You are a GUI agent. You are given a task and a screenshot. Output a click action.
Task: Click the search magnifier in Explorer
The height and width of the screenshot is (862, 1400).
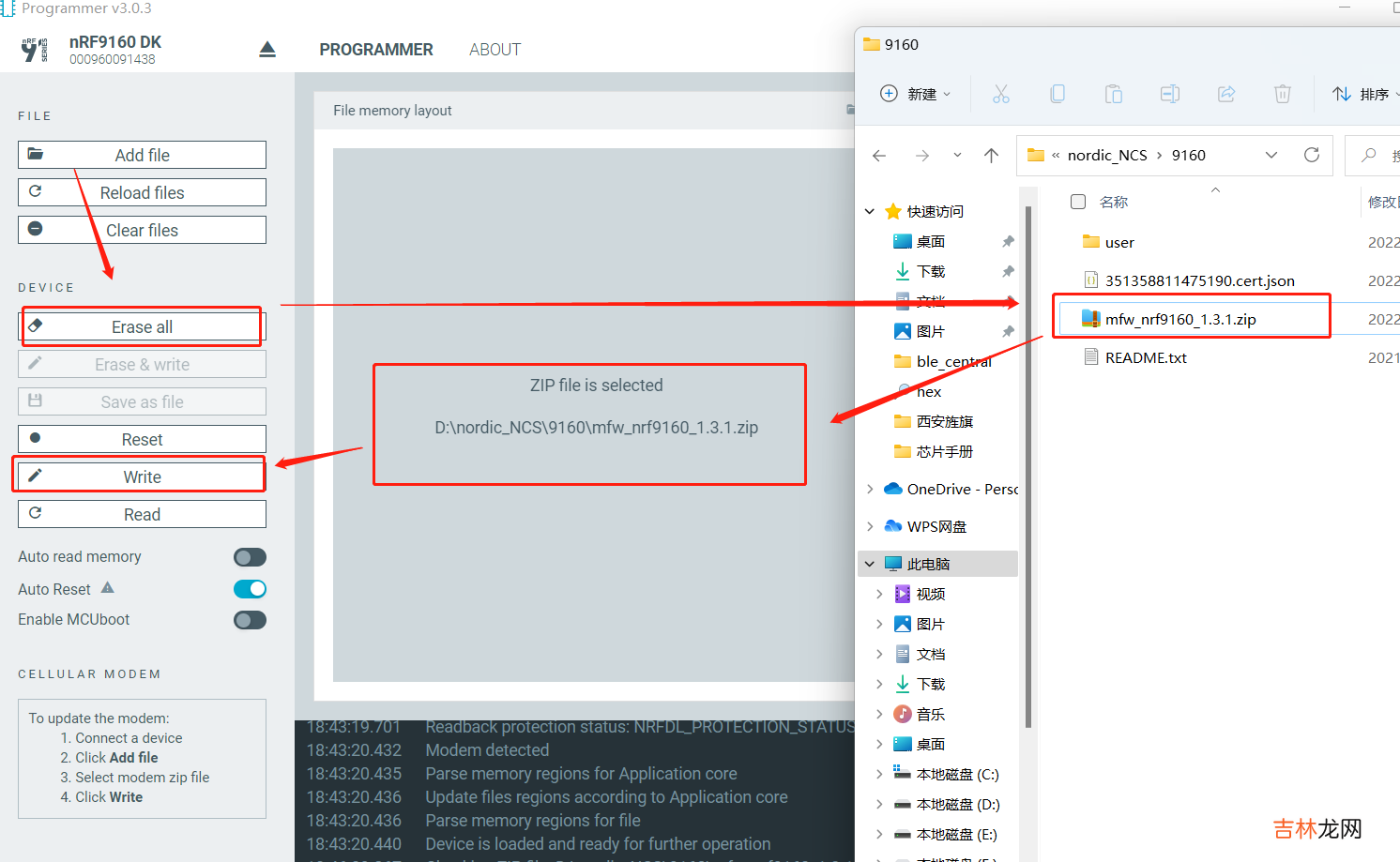coord(1369,156)
